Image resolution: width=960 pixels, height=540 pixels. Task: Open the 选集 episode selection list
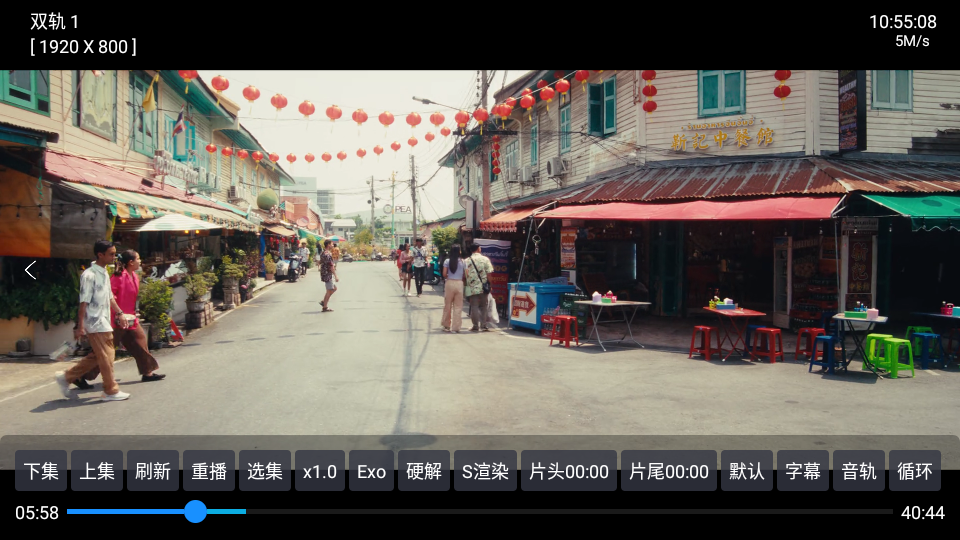265,471
